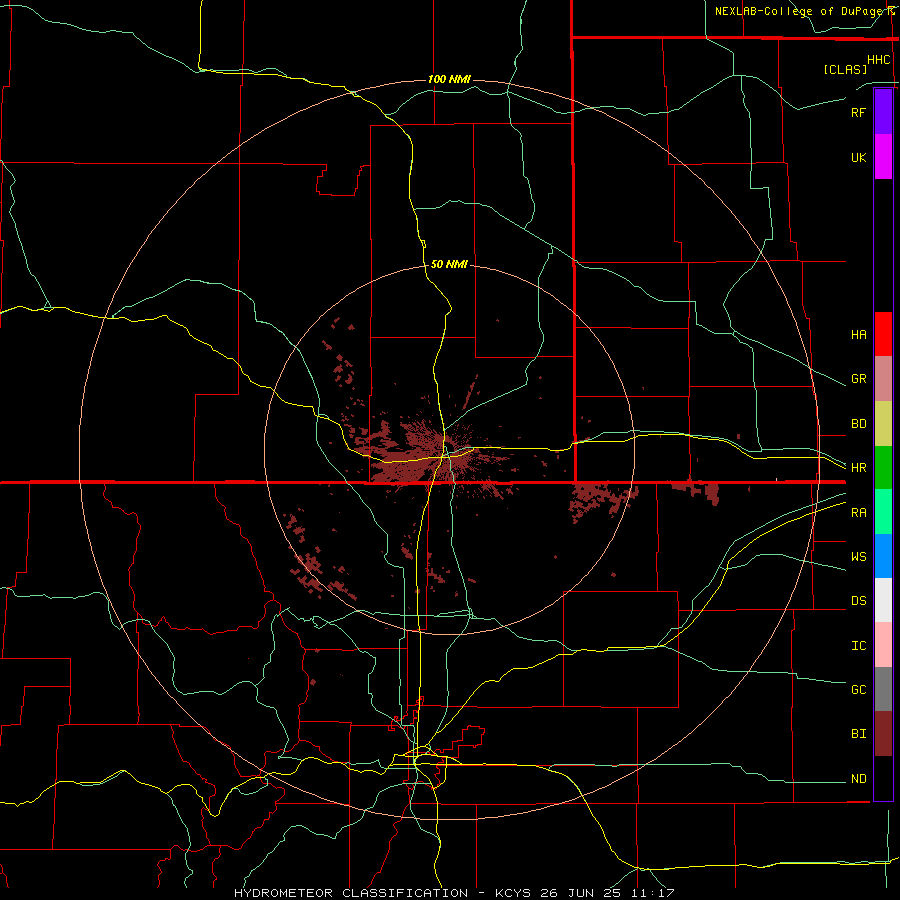Viewport: 900px width, 900px height.
Task: Click the RF legend label
Action: tap(858, 112)
